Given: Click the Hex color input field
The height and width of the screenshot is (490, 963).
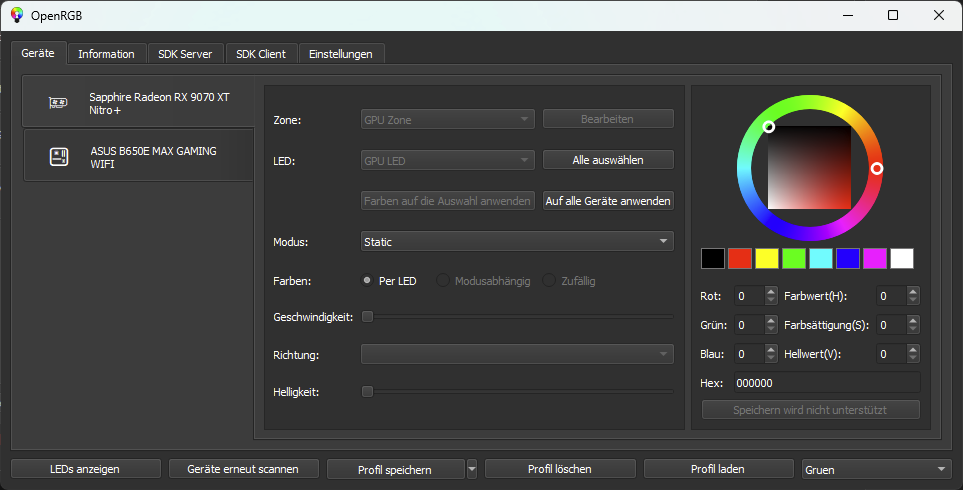Looking at the screenshot, I should (x=827, y=383).
